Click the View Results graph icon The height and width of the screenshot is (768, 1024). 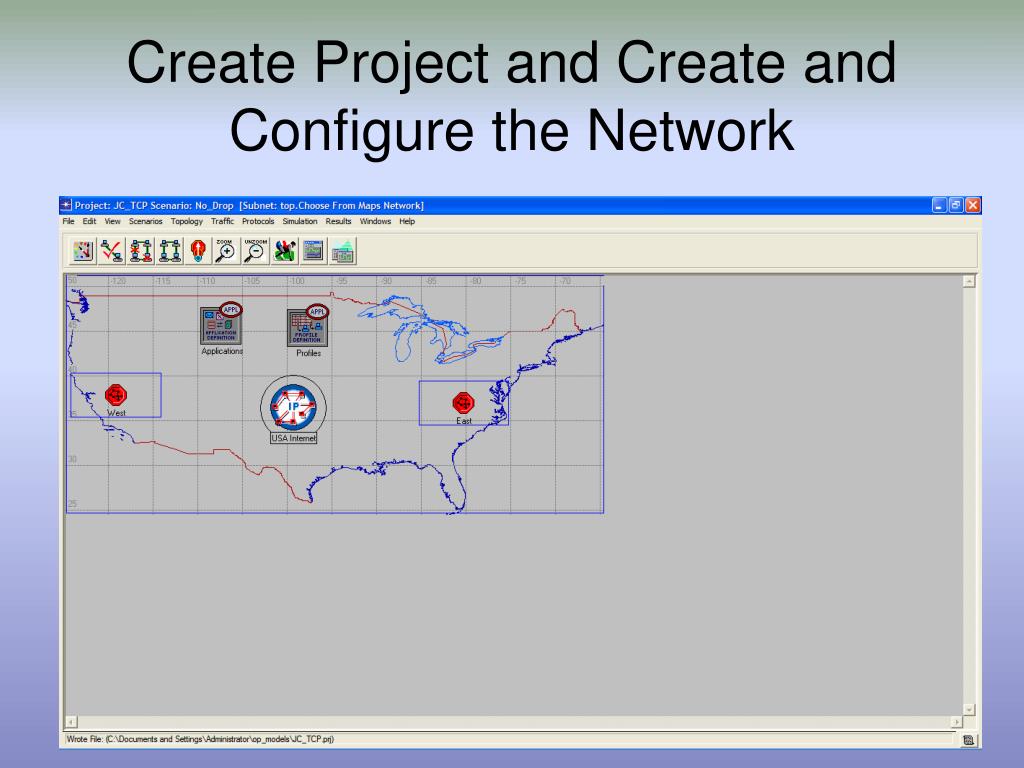(313, 251)
